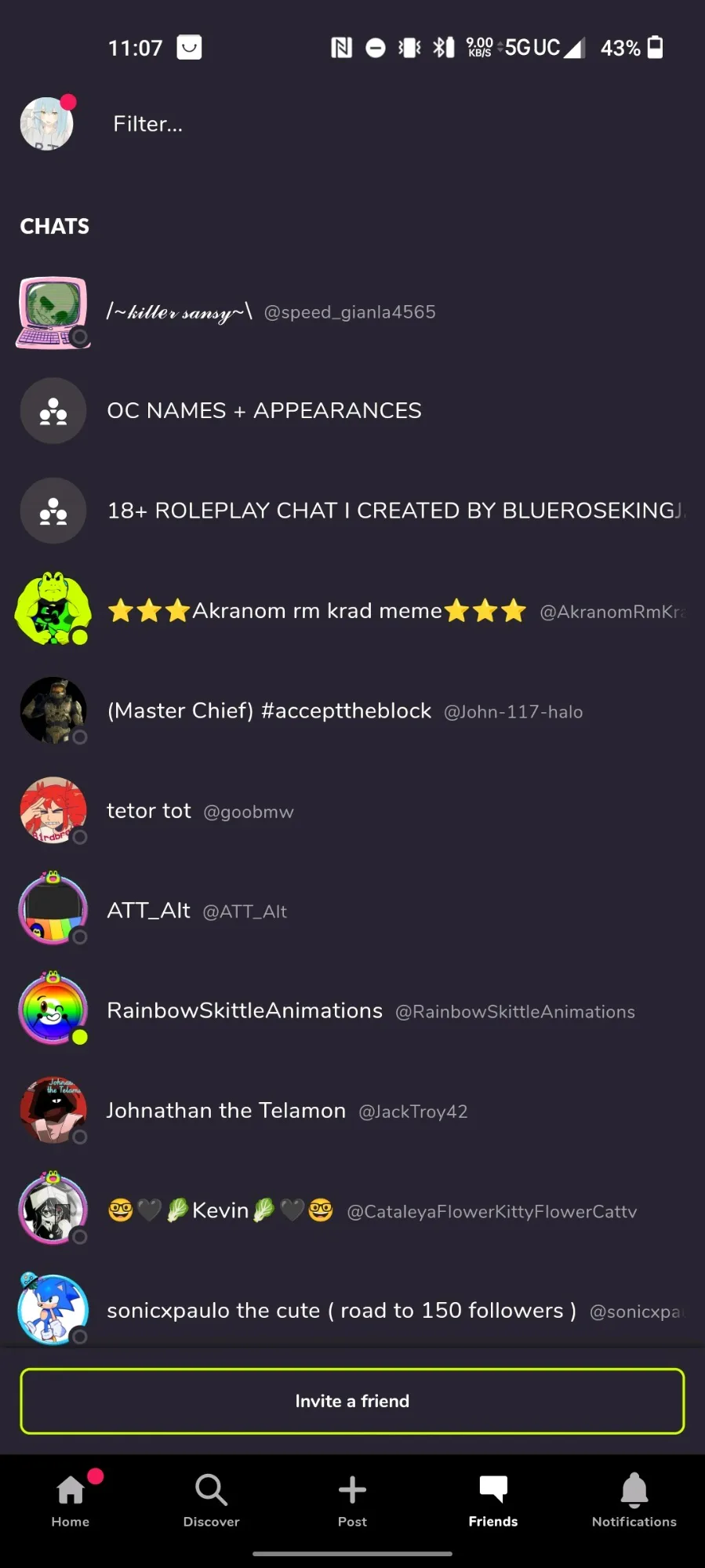The image size is (705, 1568).
Task: Tap the Invite a friend button
Action: pyautogui.click(x=352, y=1401)
